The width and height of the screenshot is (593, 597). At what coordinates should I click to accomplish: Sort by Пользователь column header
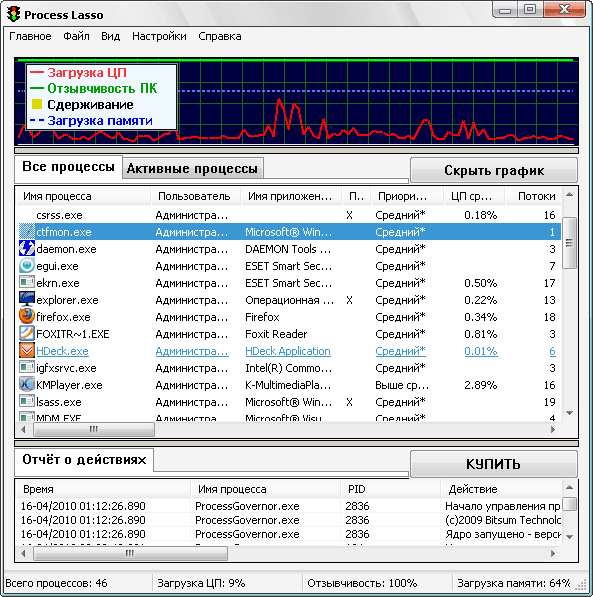[195, 196]
